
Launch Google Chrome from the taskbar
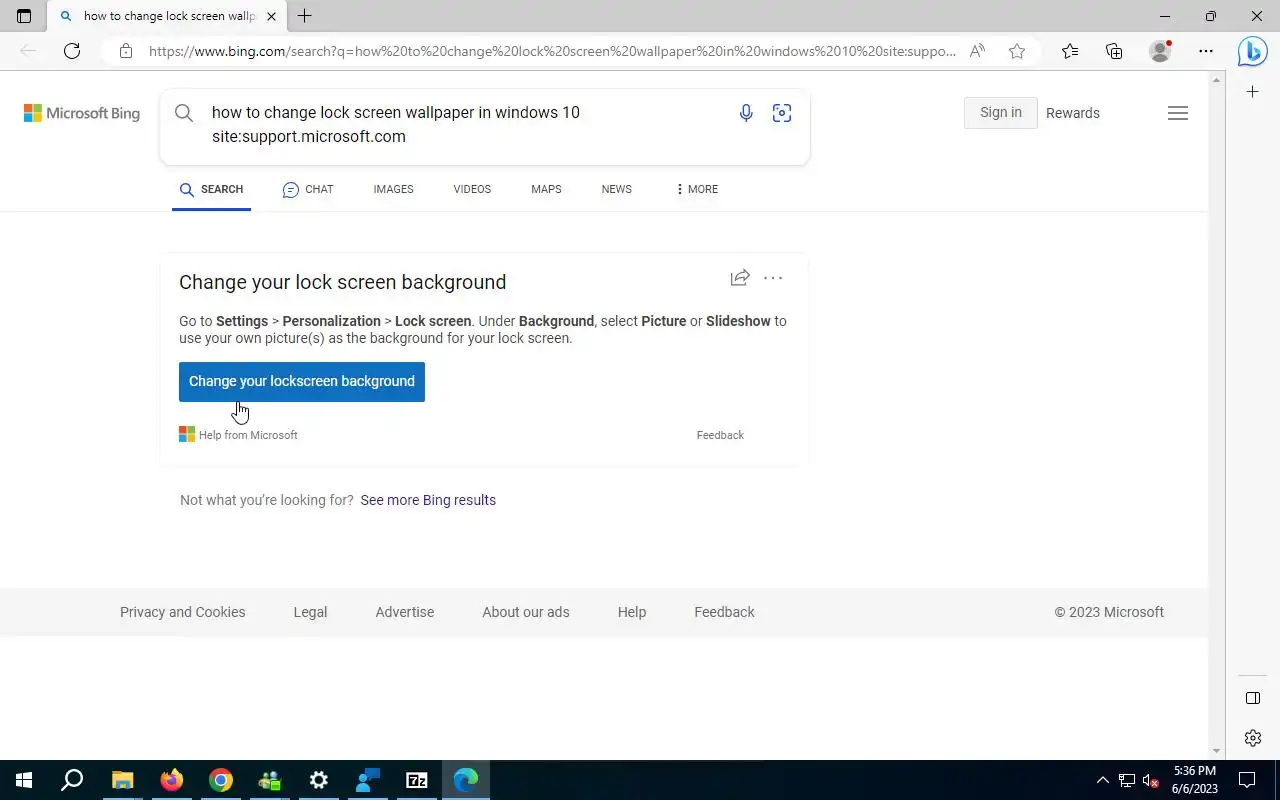click(221, 780)
